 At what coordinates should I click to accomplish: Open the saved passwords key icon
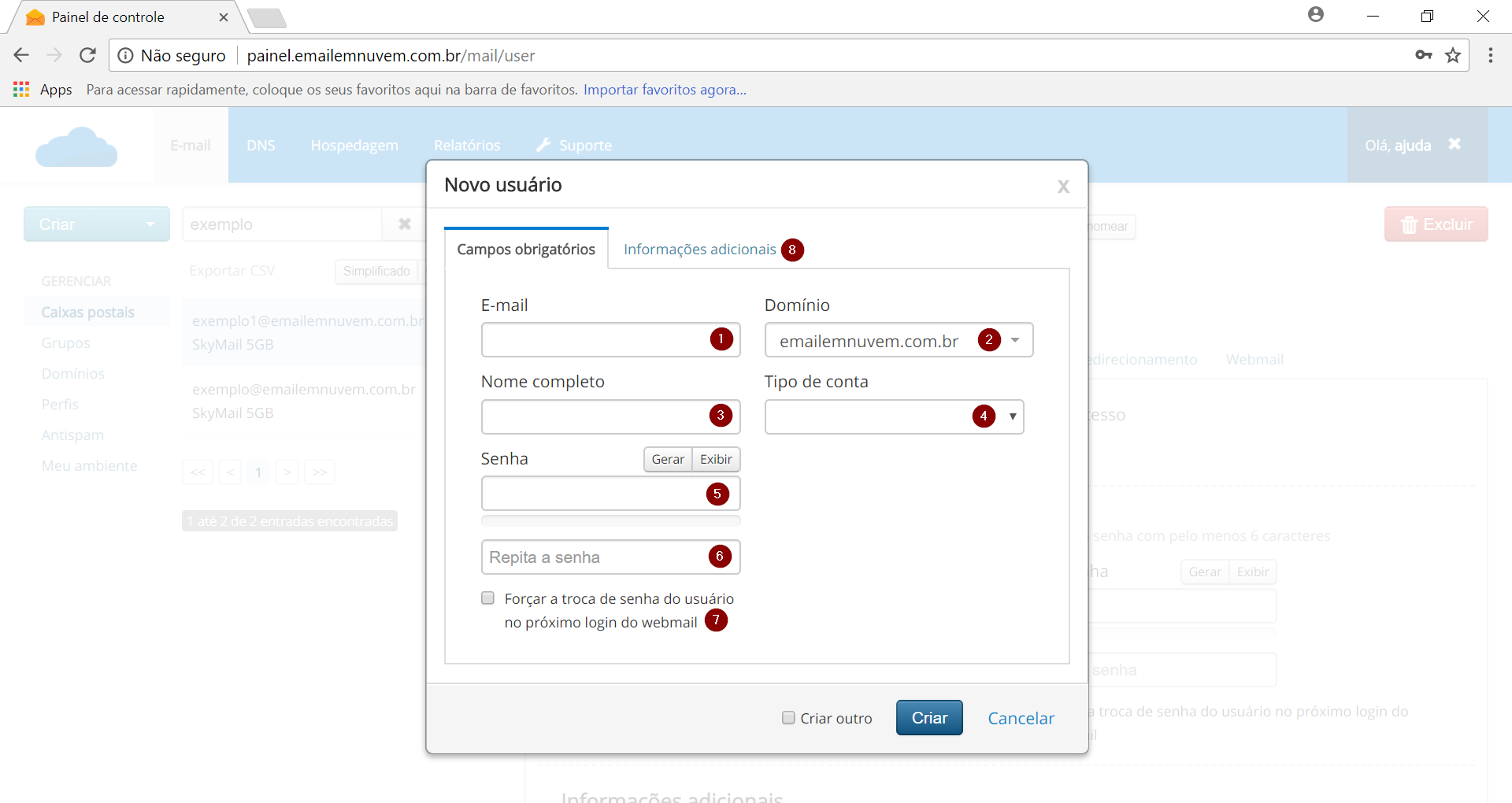[x=1423, y=55]
